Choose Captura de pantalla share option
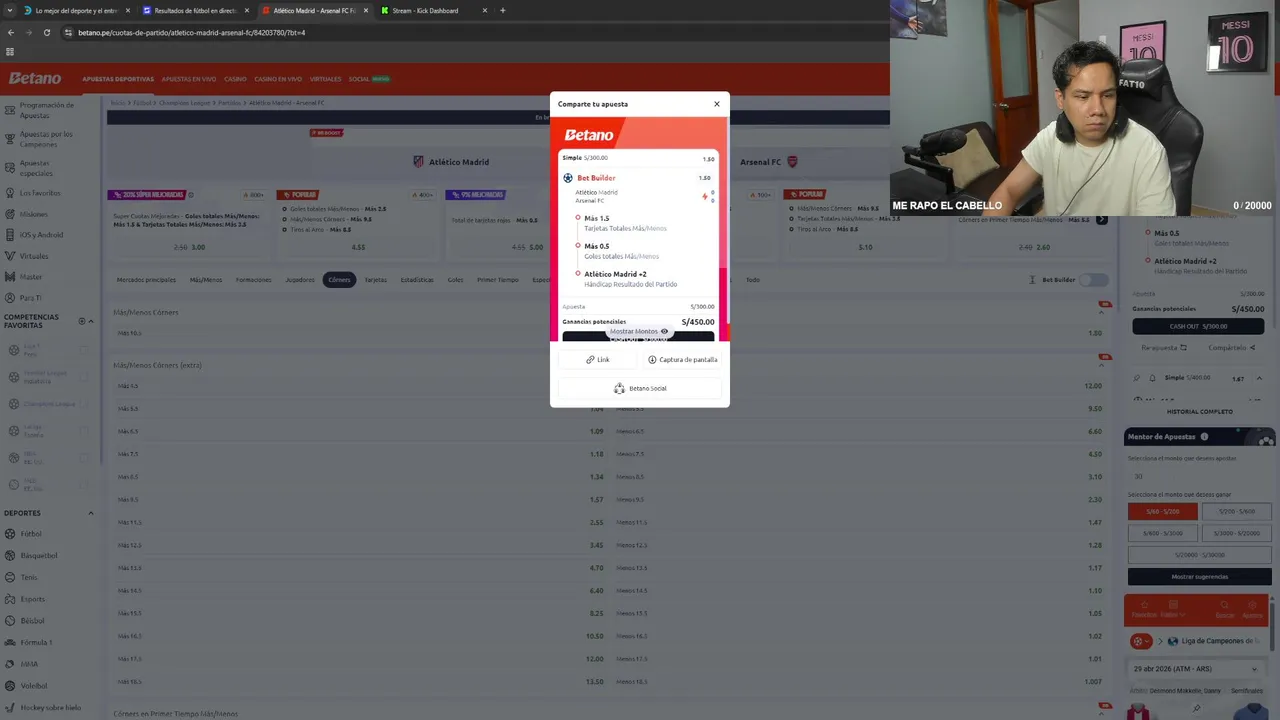The height and width of the screenshot is (720, 1280). point(682,359)
